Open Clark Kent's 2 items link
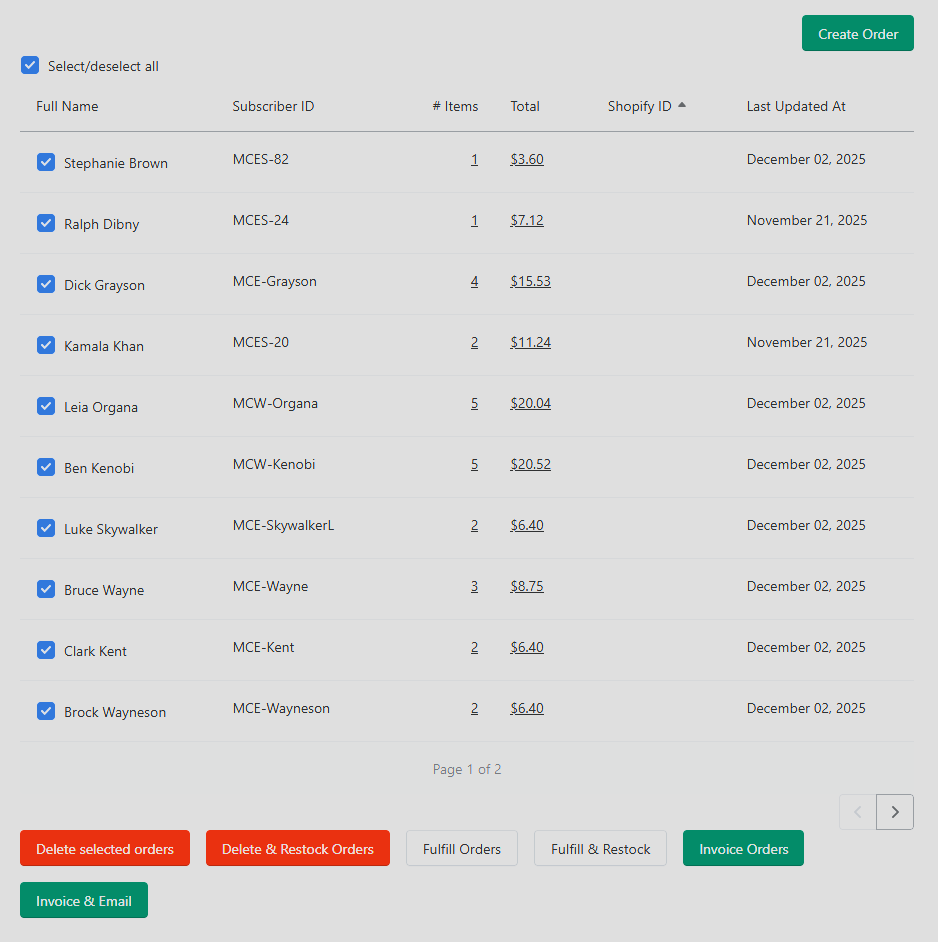 point(475,647)
